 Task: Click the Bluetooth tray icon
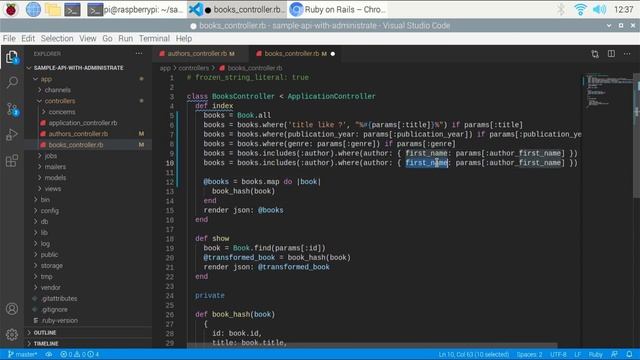561,9
